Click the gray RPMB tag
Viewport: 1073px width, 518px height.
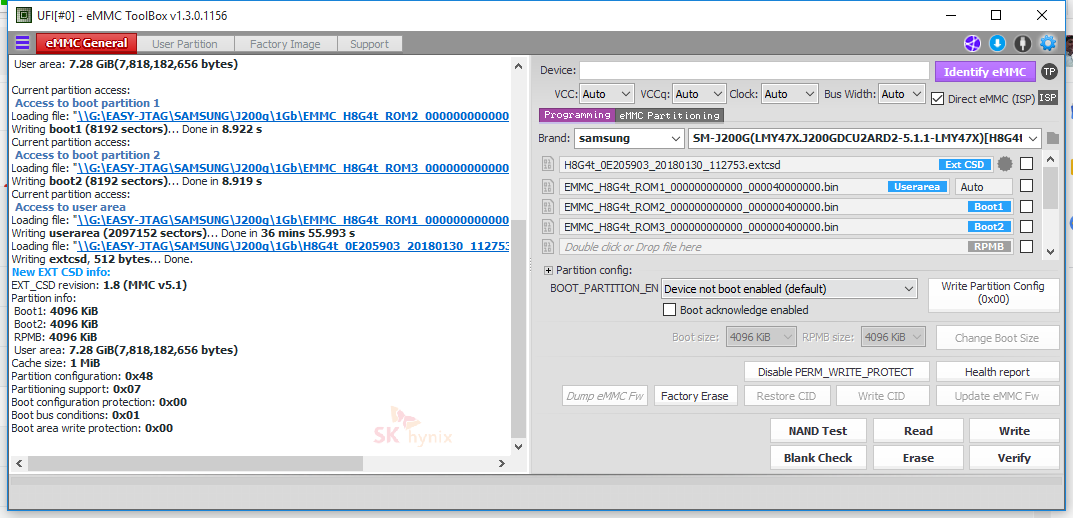(990, 246)
